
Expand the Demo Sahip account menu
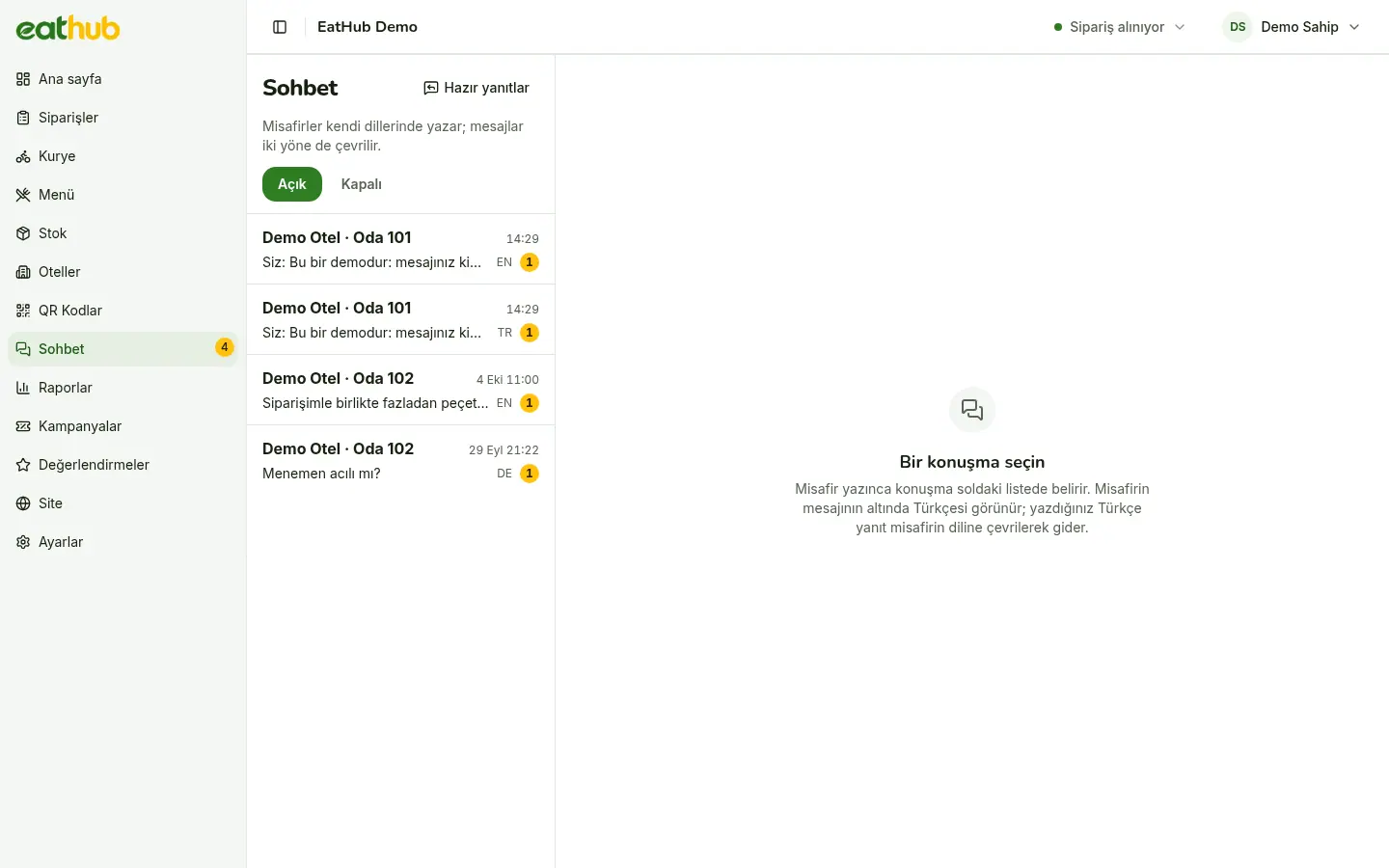point(1292,27)
